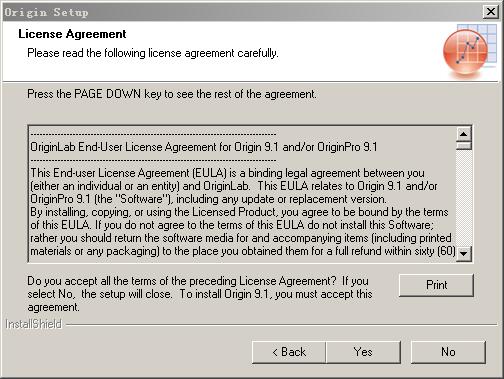504x379 pixels.
Task: Click the license scrollbar thumb
Action: pos(464,146)
